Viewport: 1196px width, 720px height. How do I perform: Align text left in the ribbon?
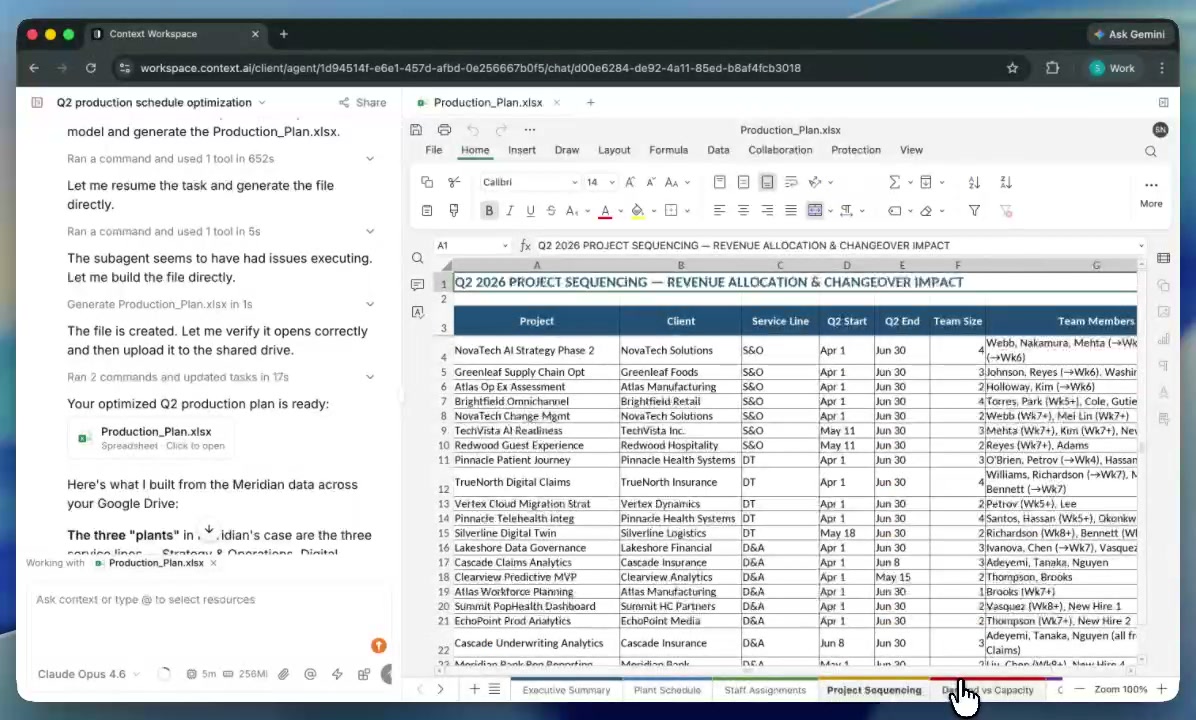click(719, 211)
